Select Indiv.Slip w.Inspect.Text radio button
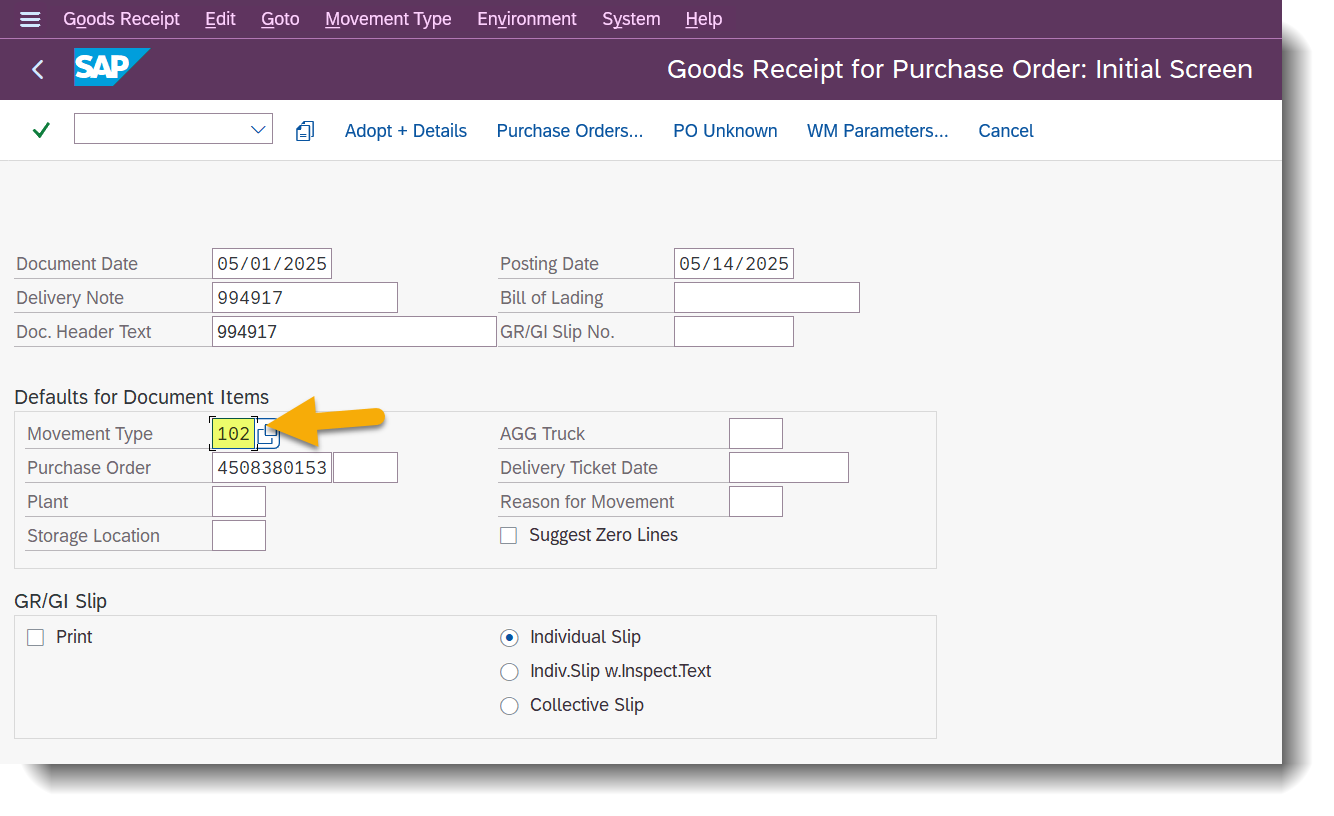Screen dimensions: 1334x816 point(510,671)
